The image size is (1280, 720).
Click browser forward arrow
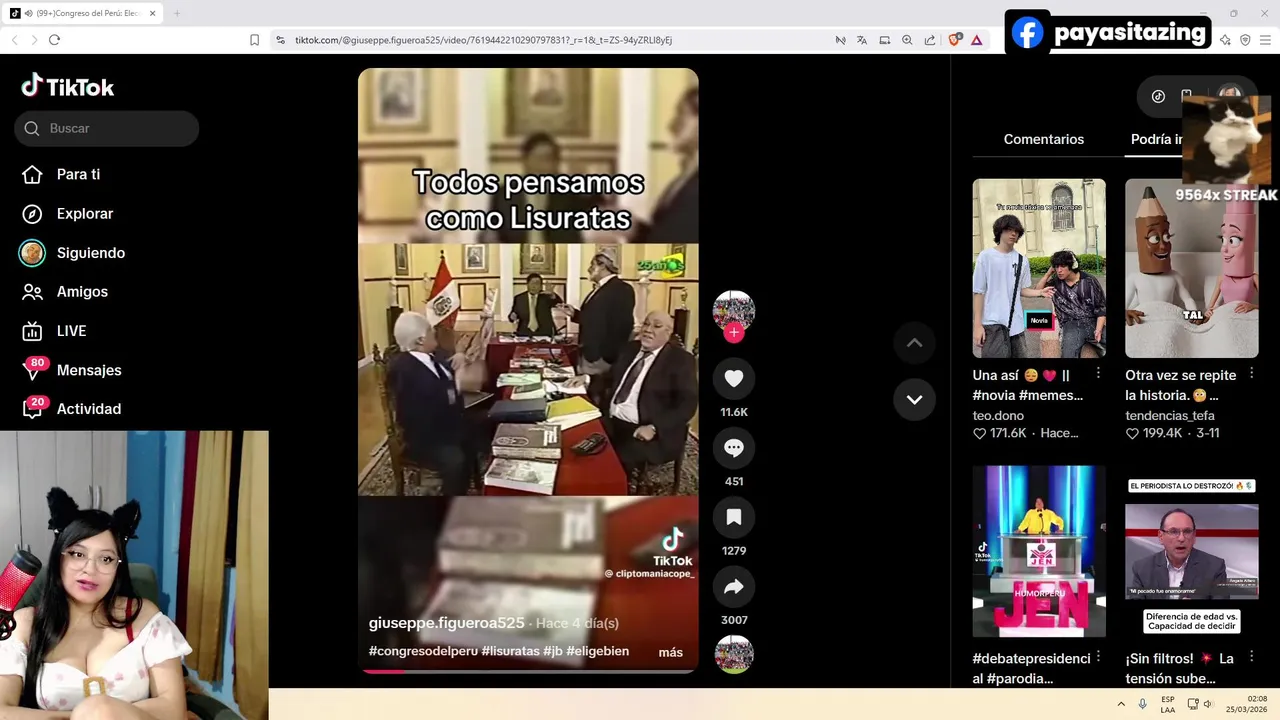[x=34, y=40]
